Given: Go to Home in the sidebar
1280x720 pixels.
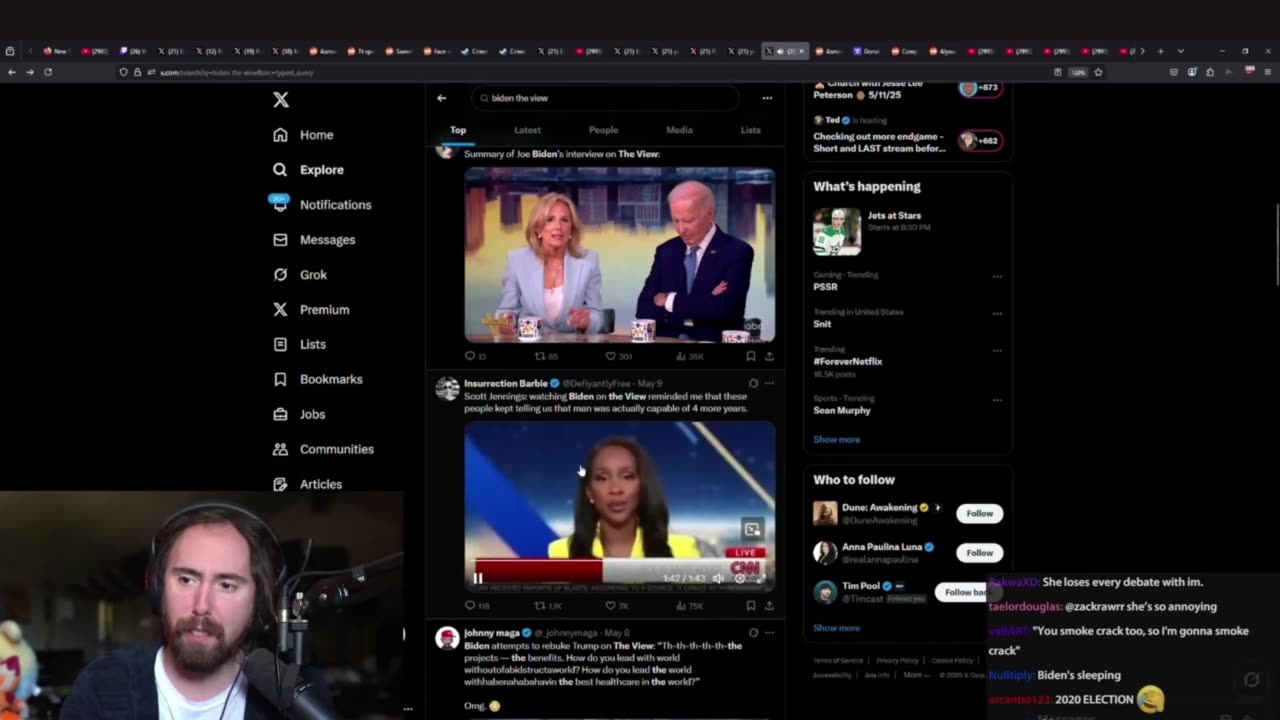Looking at the screenshot, I should click(303, 135).
